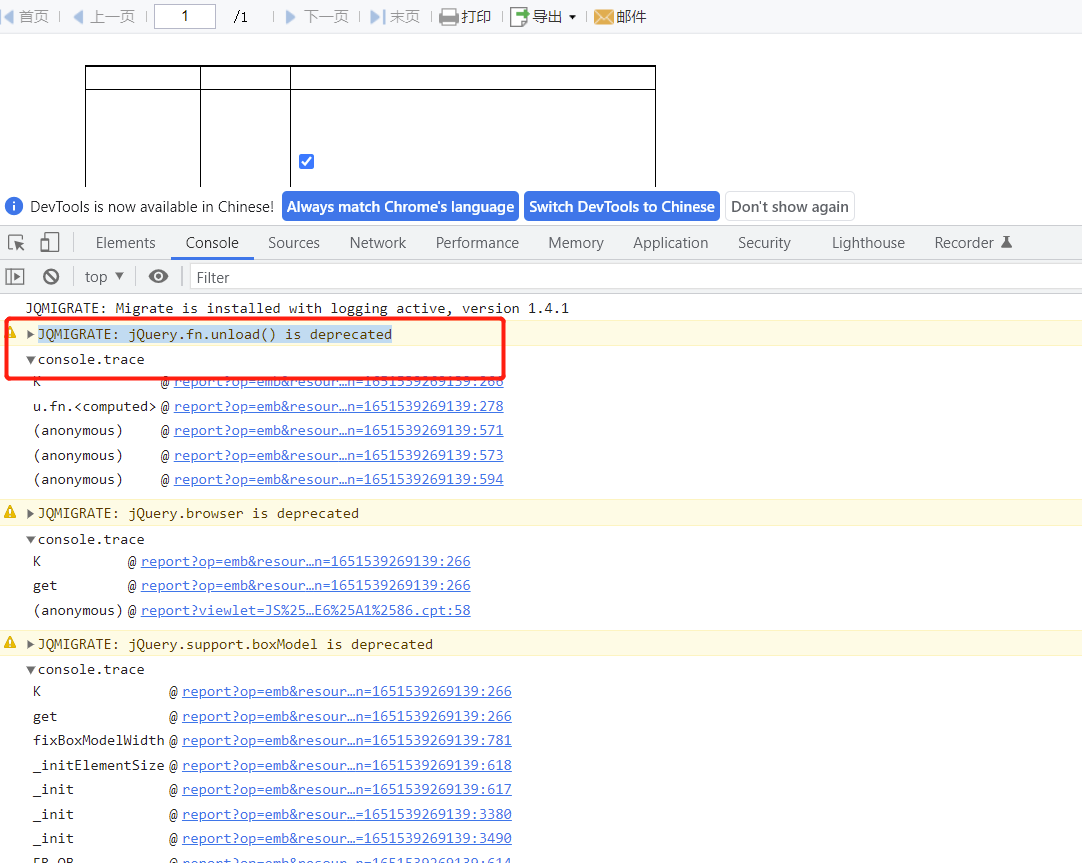Switch to the Security tab
The height and width of the screenshot is (863, 1082).
[x=764, y=243]
